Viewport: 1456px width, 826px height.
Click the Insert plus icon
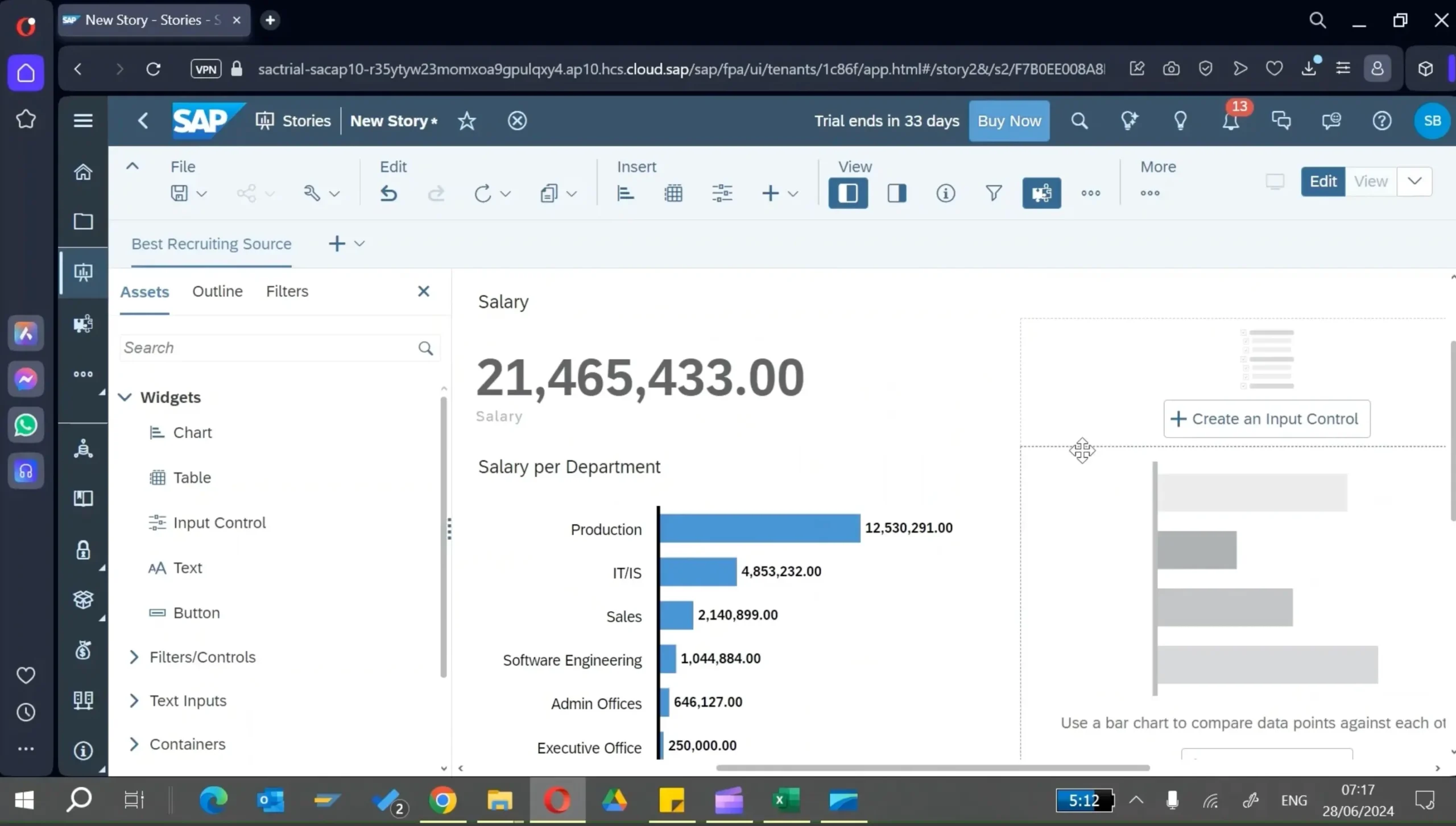(x=770, y=193)
